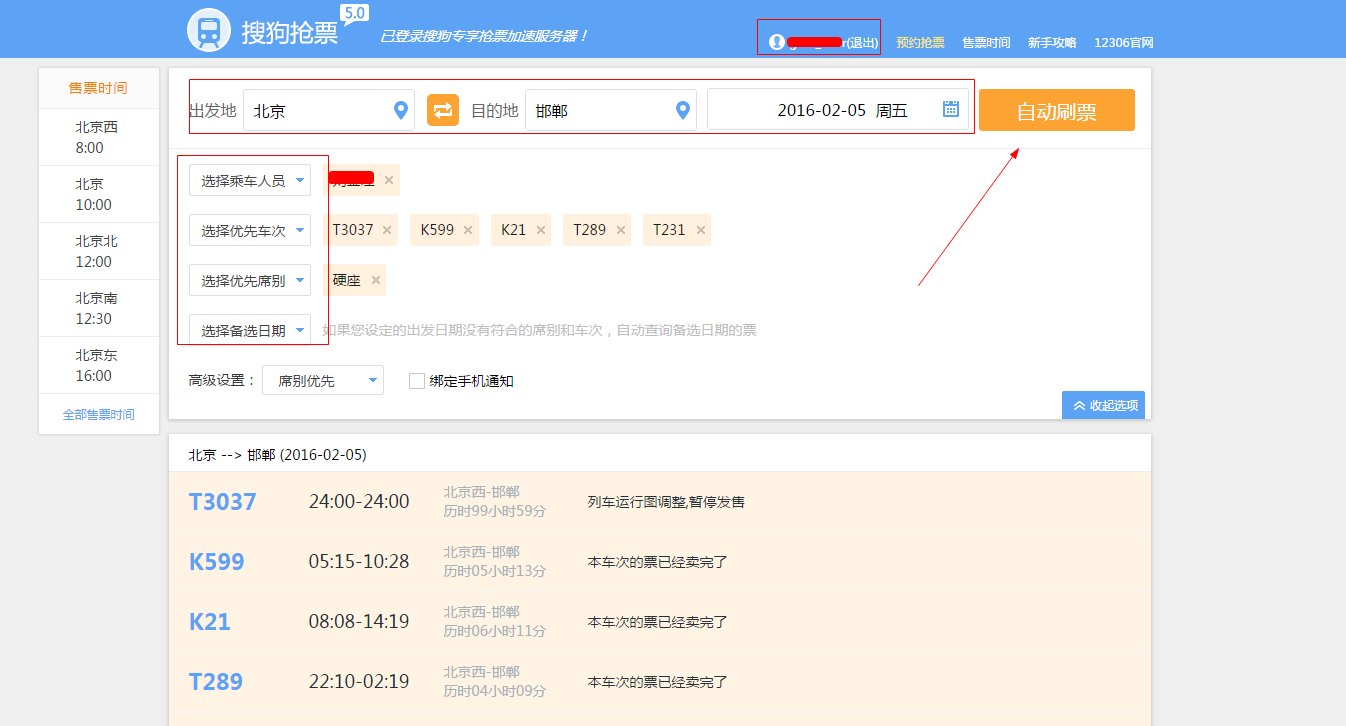
Task: Click the swap departure and destination icon
Action: (x=443, y=110)
